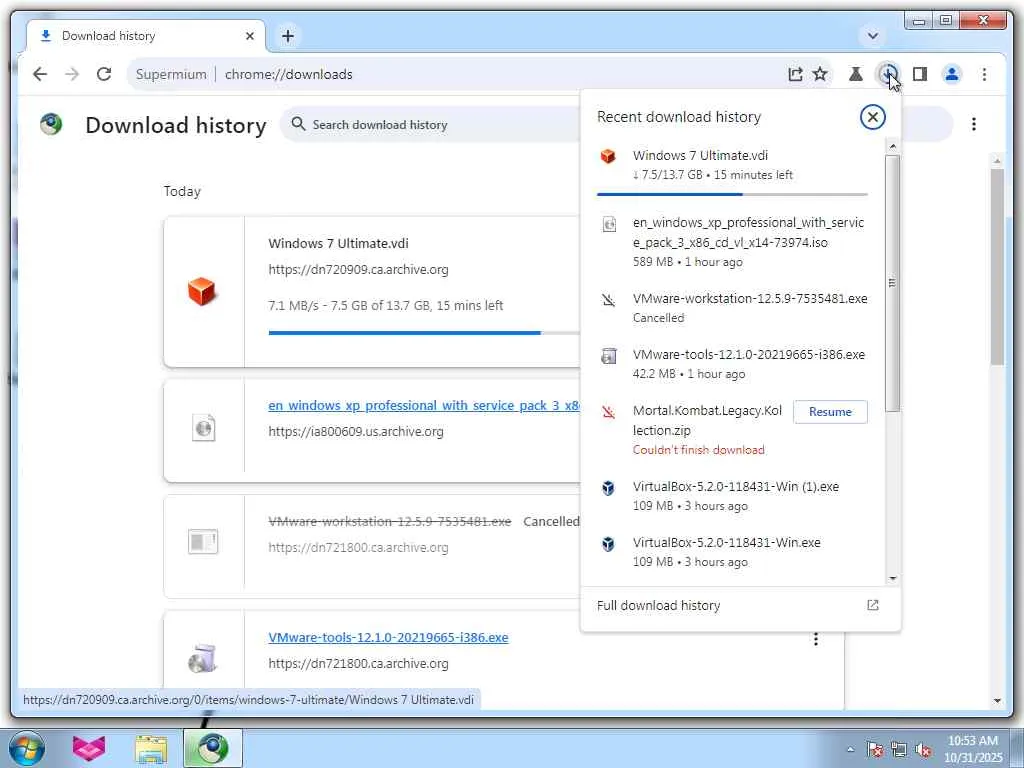Open the profile avatar menu
This screenshot has width=1024, height=768.
coord(952,74)
